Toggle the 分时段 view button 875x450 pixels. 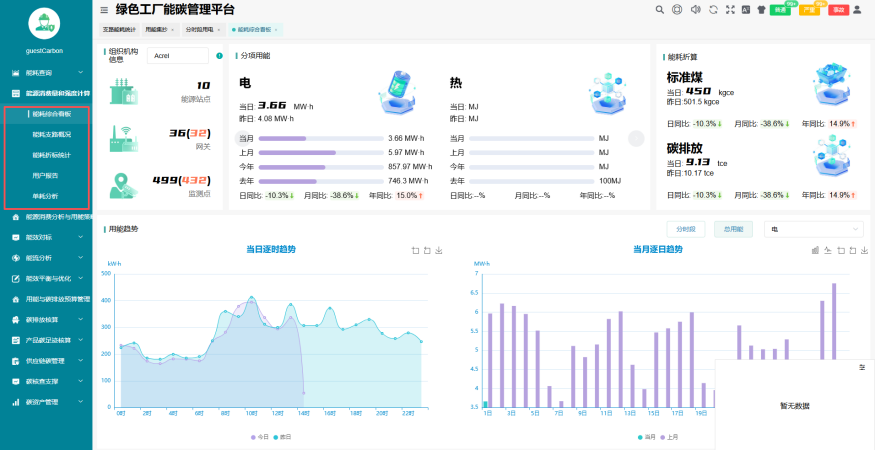[x=686, y=229]
